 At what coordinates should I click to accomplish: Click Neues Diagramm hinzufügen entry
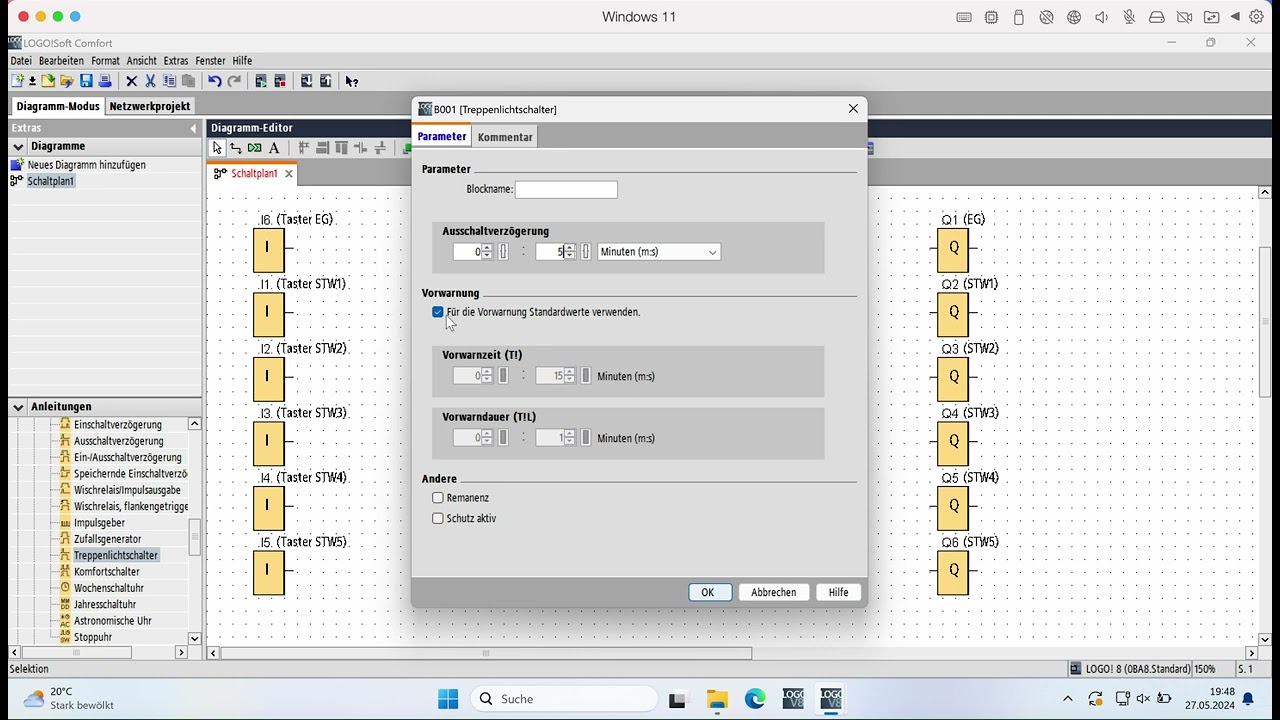click(86, 165)
